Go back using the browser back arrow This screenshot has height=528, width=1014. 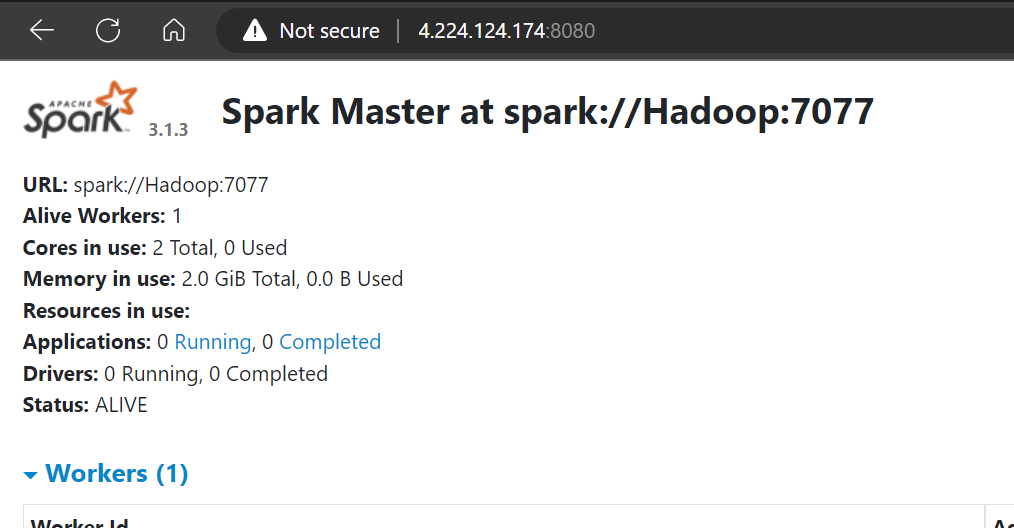point(42,30)
